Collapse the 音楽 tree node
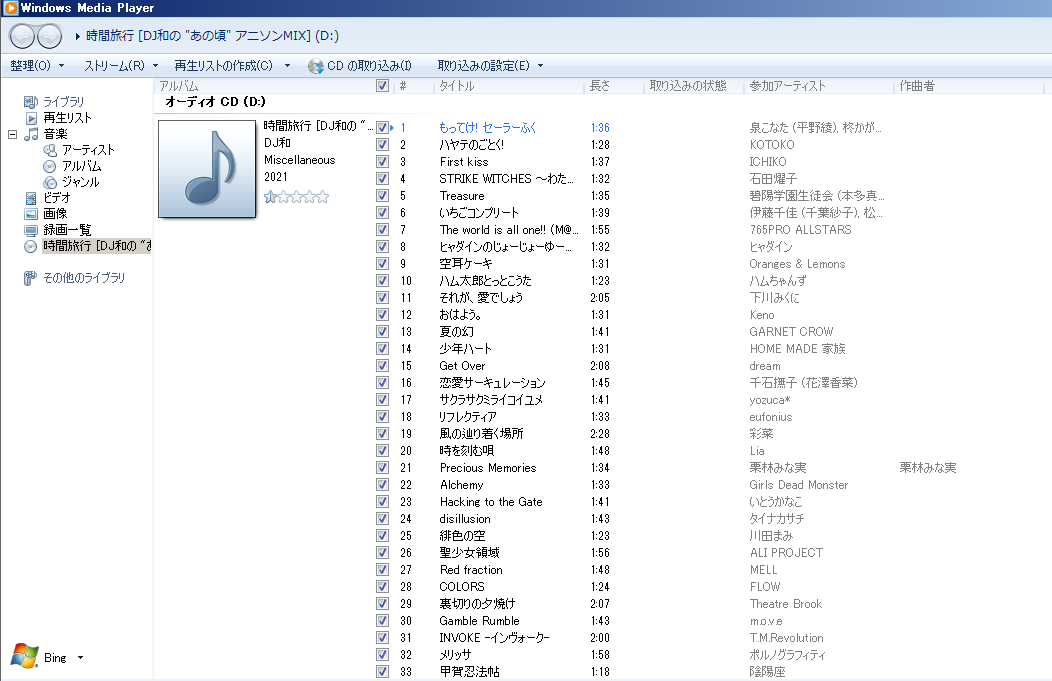The image size is (1052, 681). tap(13, 134)
